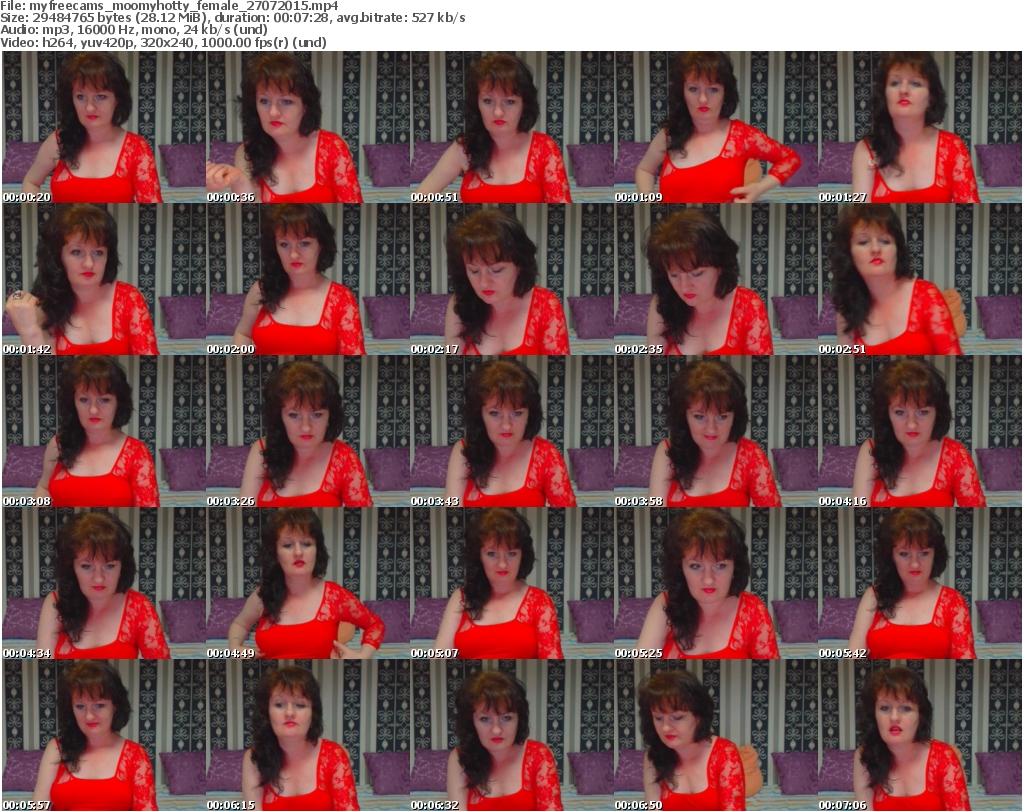The width and height of the screenshot is (1024, 811).
Task: Select the thumbnail stamped 00:04:49
Action: point(308,584)
